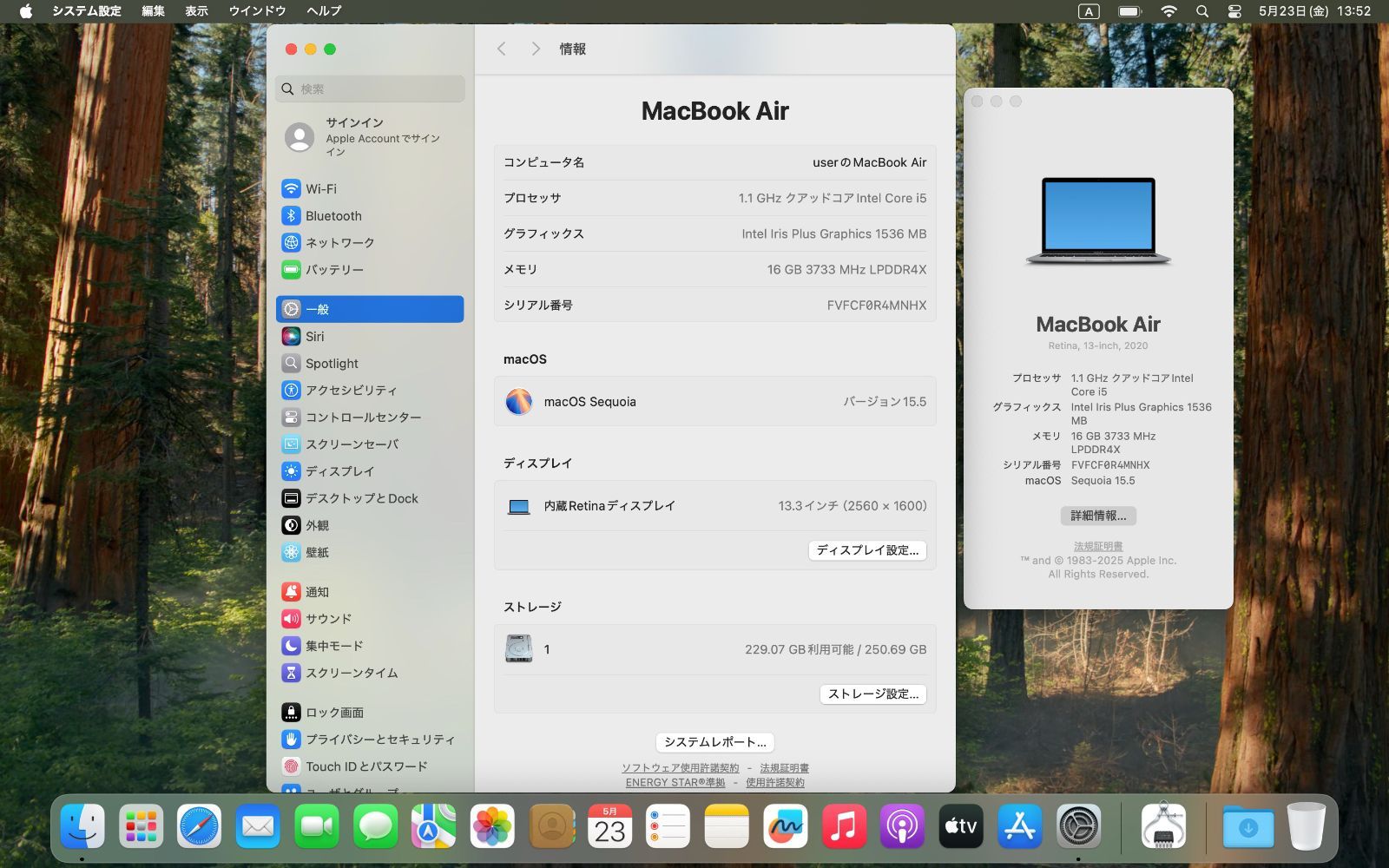Open the ENERGY STAR®準拠 link
The image size is (1389, 868).
coord(675,782)
